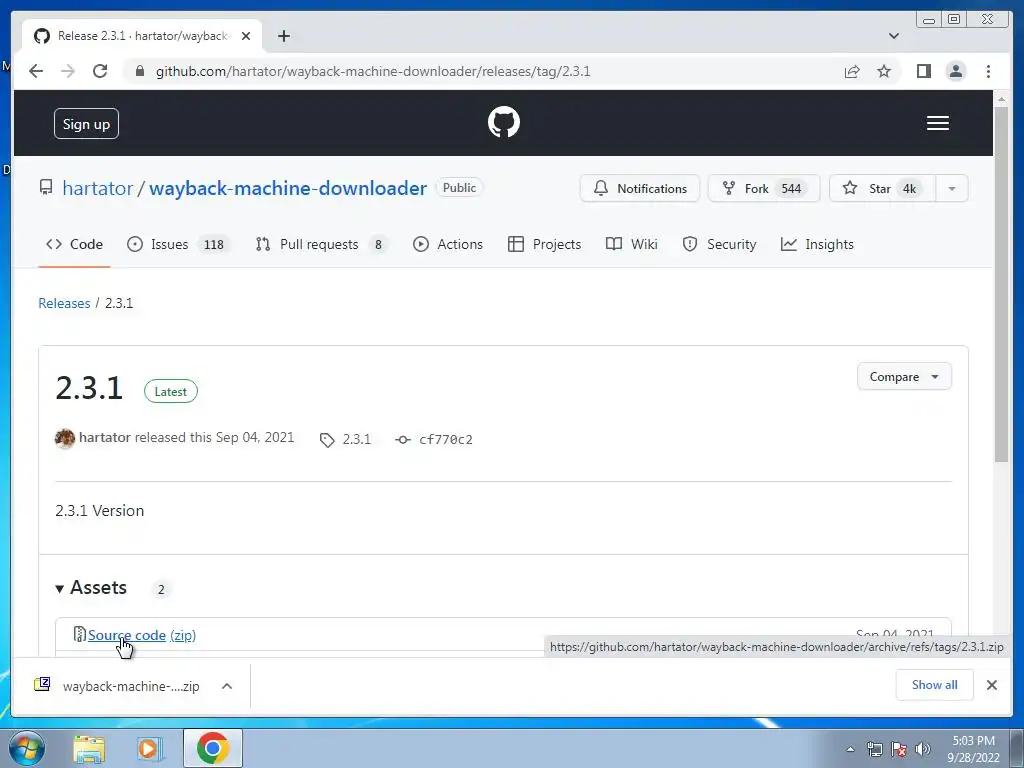
Task: Click the Notifications button
Action: [x=639, y=189]
